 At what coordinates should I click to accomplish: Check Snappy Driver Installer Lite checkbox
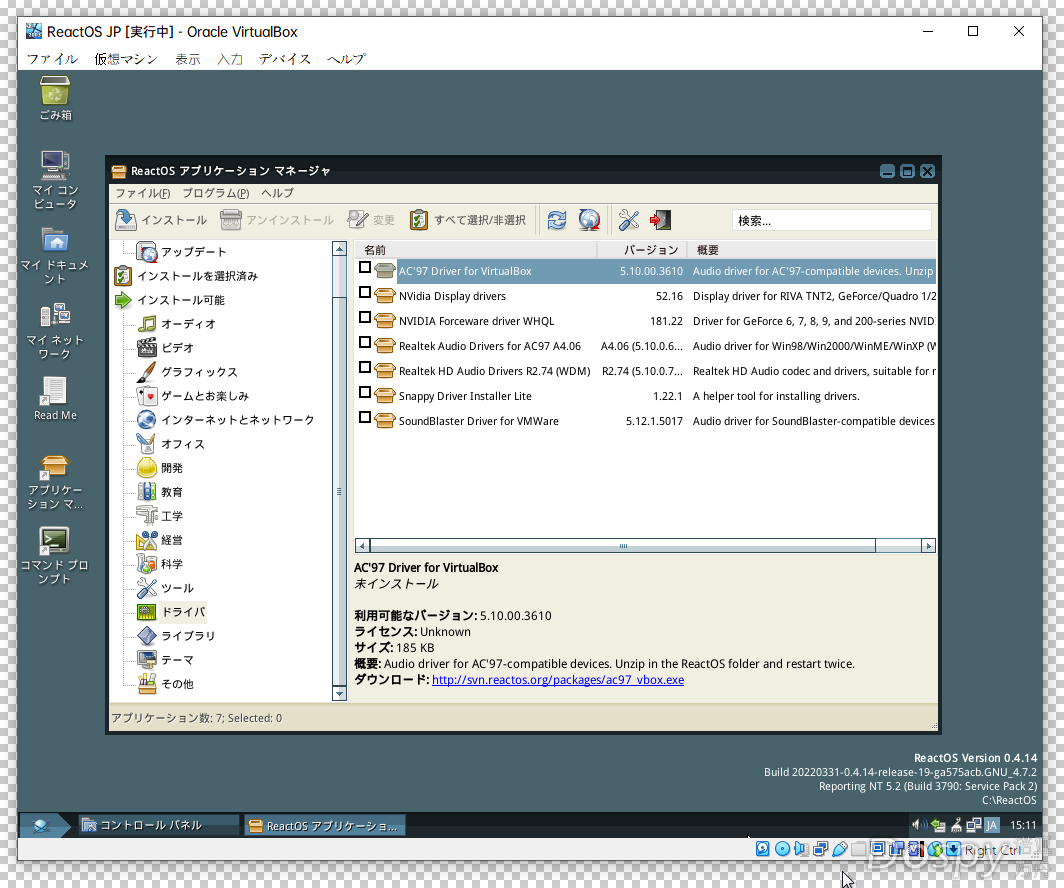(x=364, y=392)
